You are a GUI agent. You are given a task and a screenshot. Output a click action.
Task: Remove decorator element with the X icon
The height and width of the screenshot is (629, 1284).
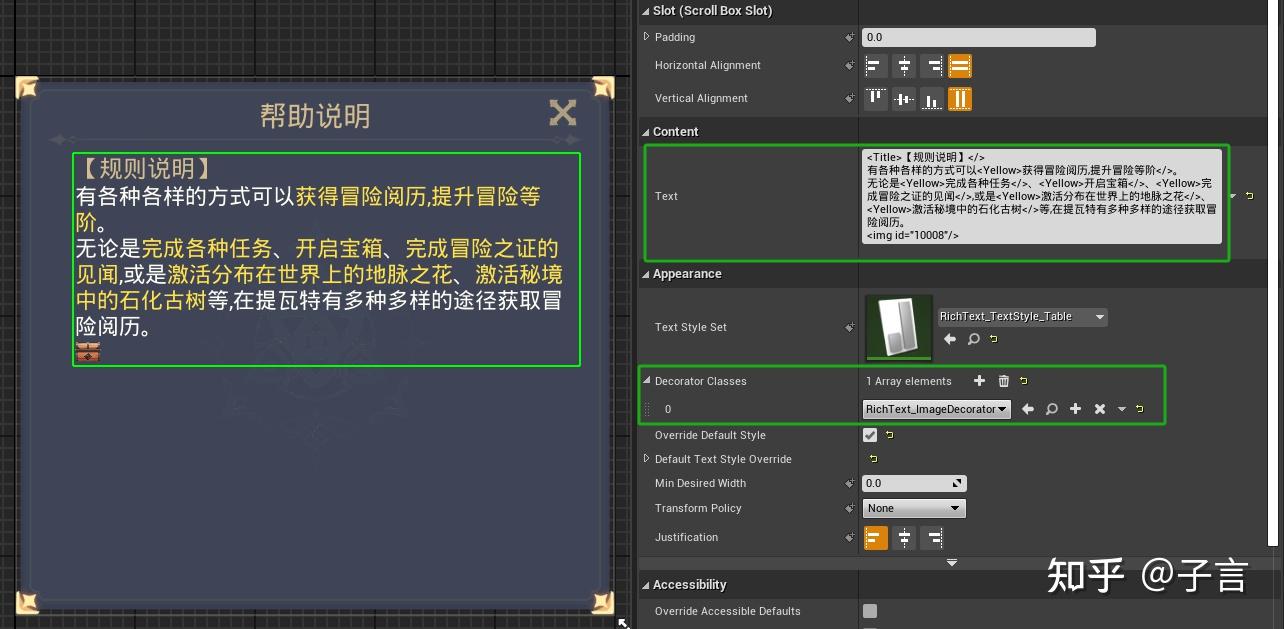pyautogui.click(x=1099, y=408)
